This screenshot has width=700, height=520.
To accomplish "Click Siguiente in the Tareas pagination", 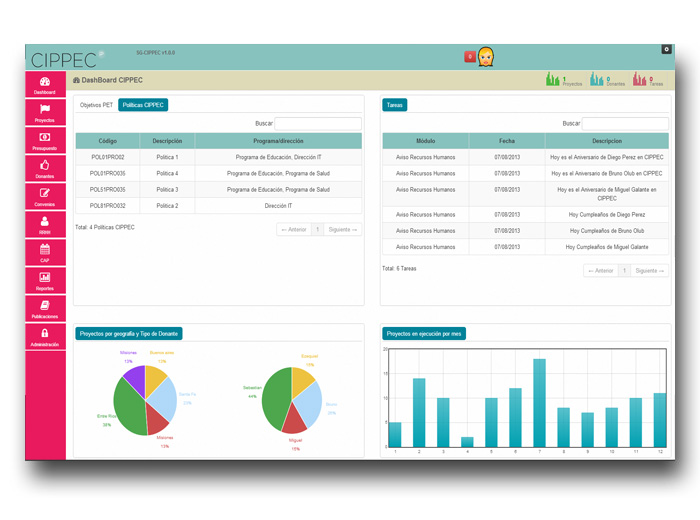I will [x=649, y=270].
